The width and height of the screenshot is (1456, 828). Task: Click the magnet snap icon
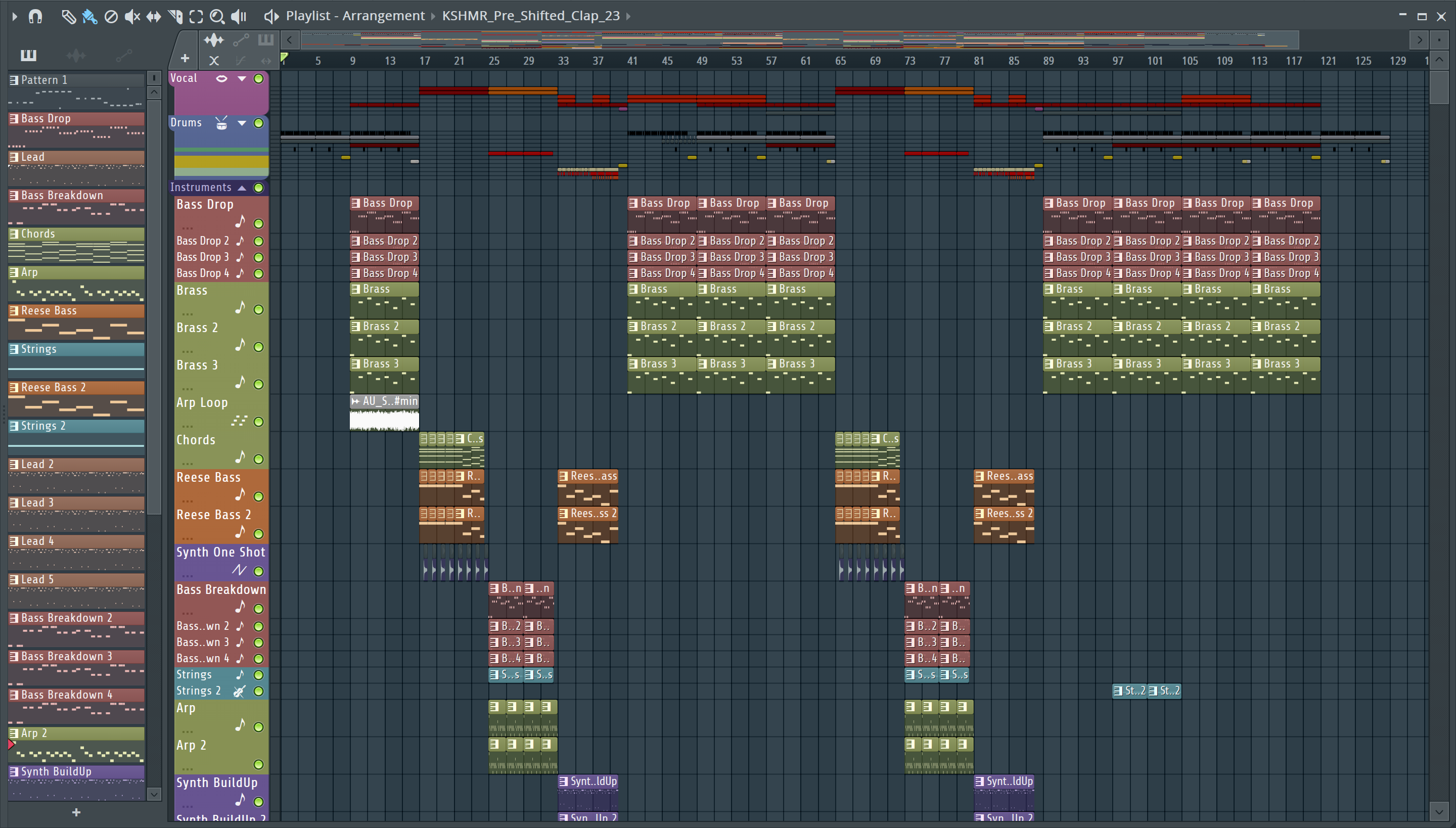pyautogui.click(x=35, y=17)
